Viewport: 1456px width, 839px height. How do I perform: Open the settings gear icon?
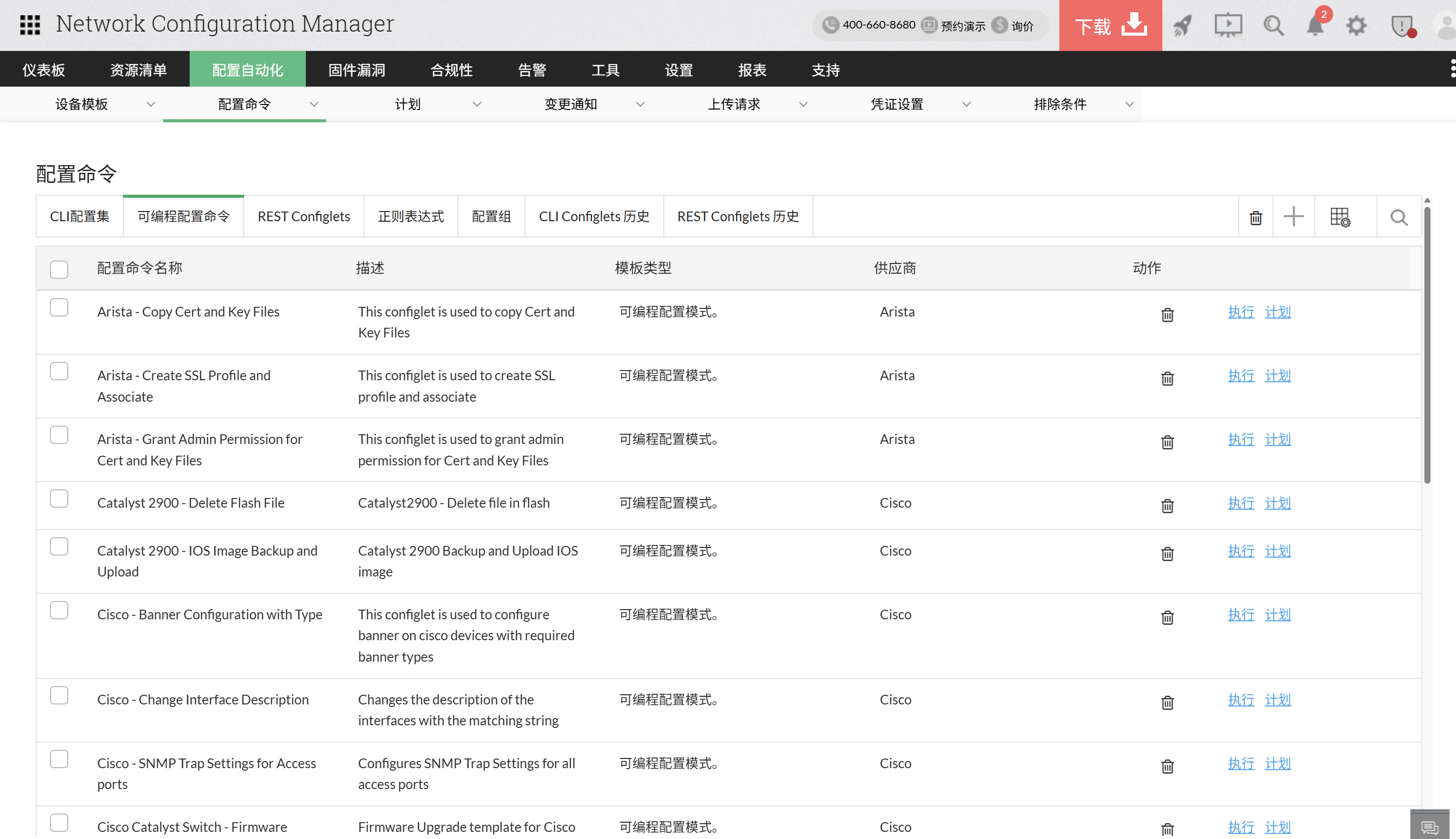pos(1356,25)
